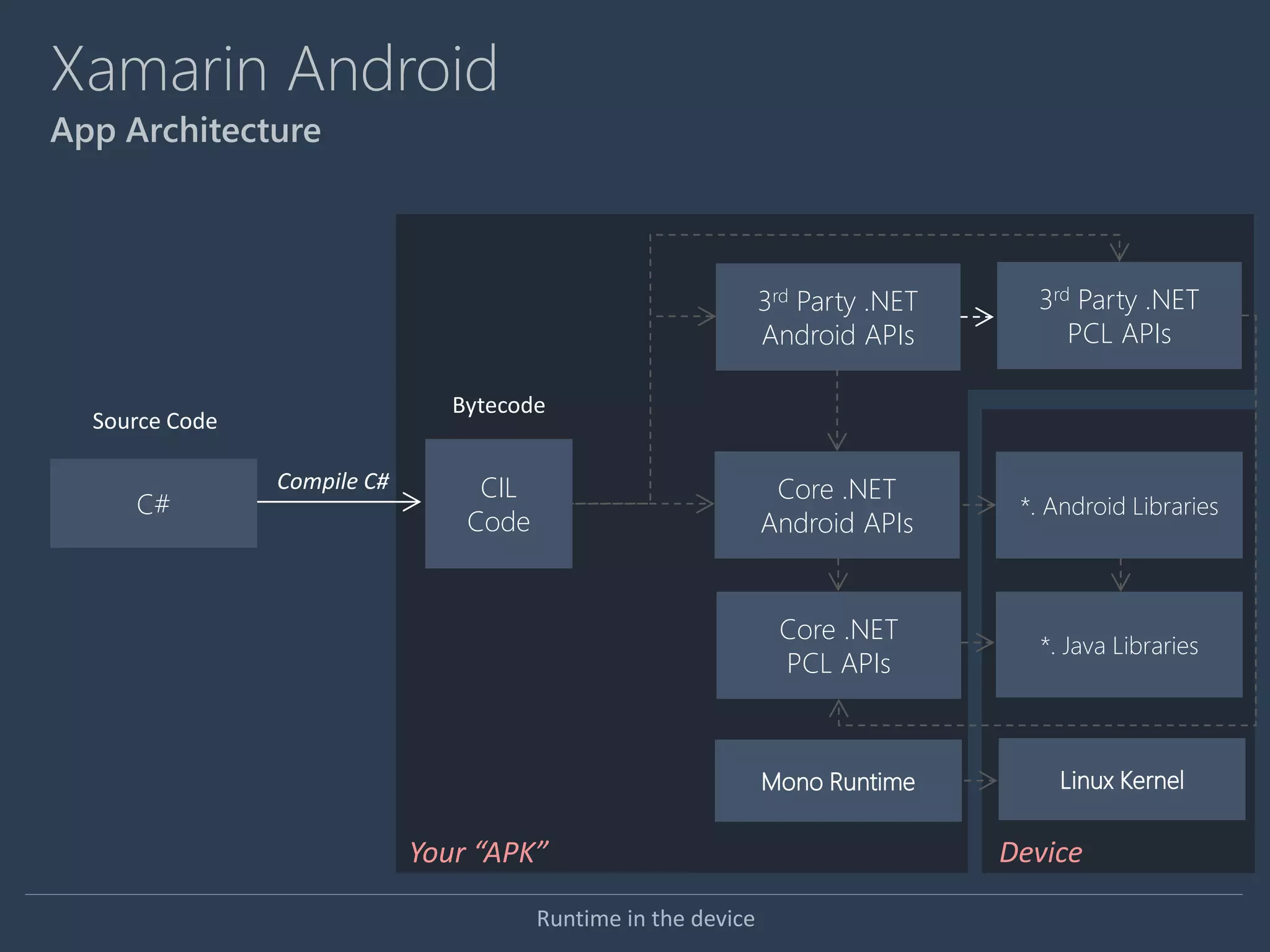
Task: Click the 'Source Code' label
Action: [154, 421]
